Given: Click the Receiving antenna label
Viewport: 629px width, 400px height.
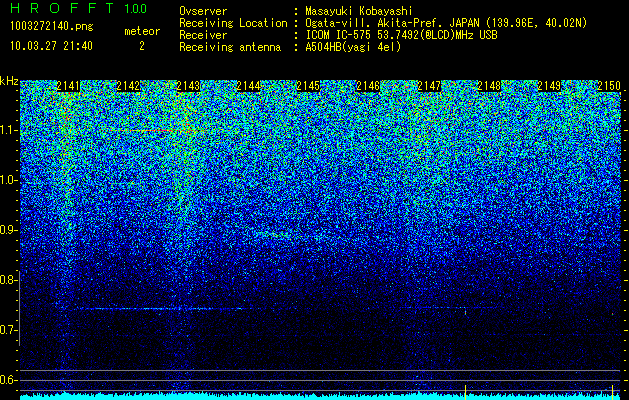Looking at the screenshot, I should [x=230, y=47].
